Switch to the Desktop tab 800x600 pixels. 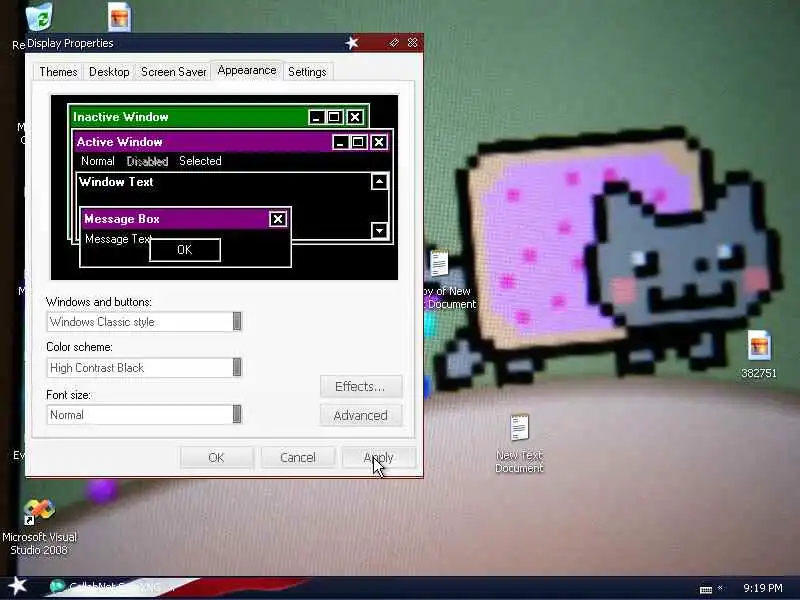[109, 72]
